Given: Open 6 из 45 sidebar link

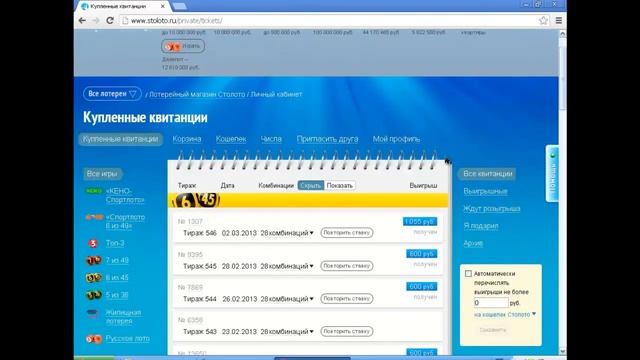Looking at the screenshot, I should point(117,278).
